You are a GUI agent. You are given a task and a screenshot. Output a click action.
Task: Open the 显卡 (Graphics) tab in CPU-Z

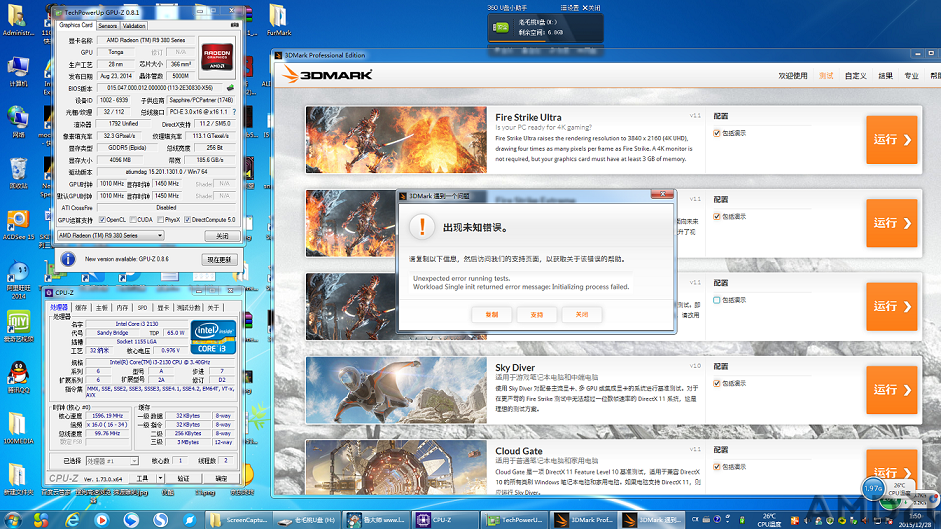pos(163,307)
